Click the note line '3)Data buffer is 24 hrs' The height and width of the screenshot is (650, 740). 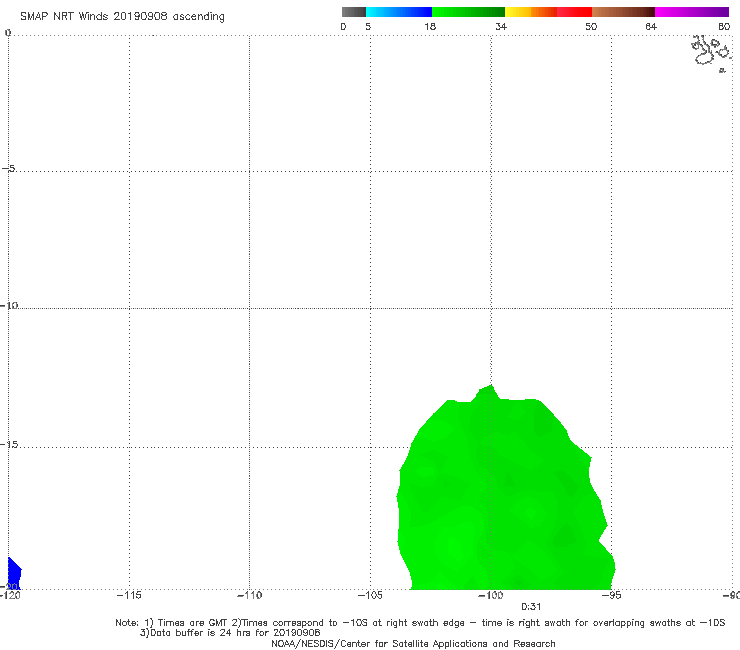click(230, 633)
